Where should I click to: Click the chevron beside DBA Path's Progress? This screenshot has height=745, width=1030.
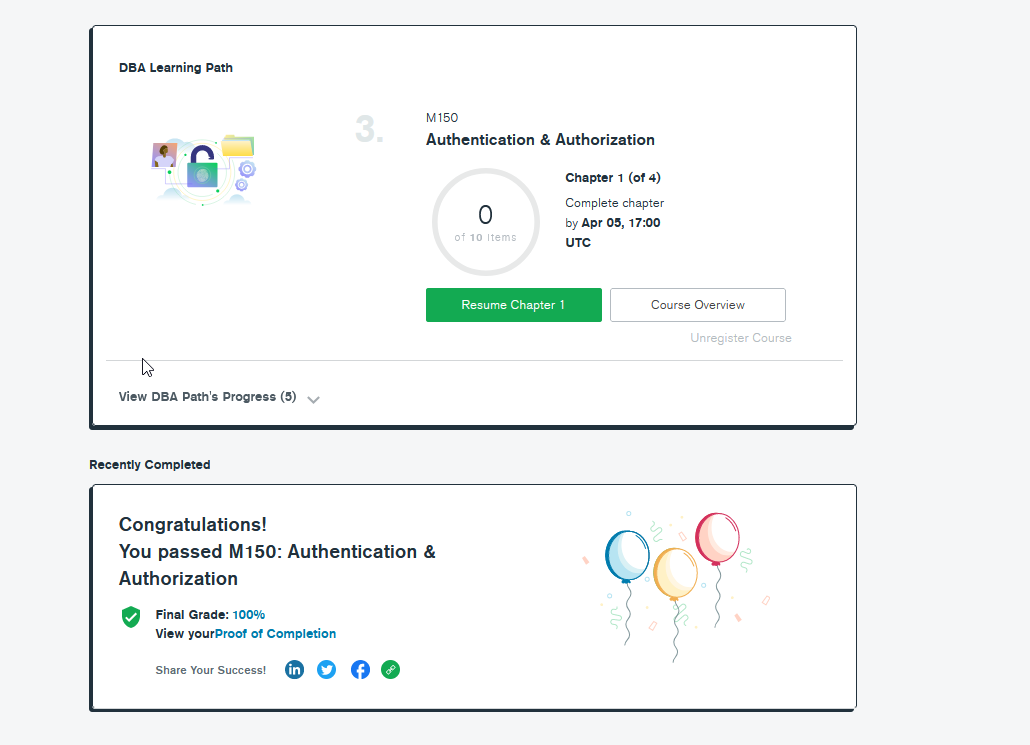[x=313, y=399]
